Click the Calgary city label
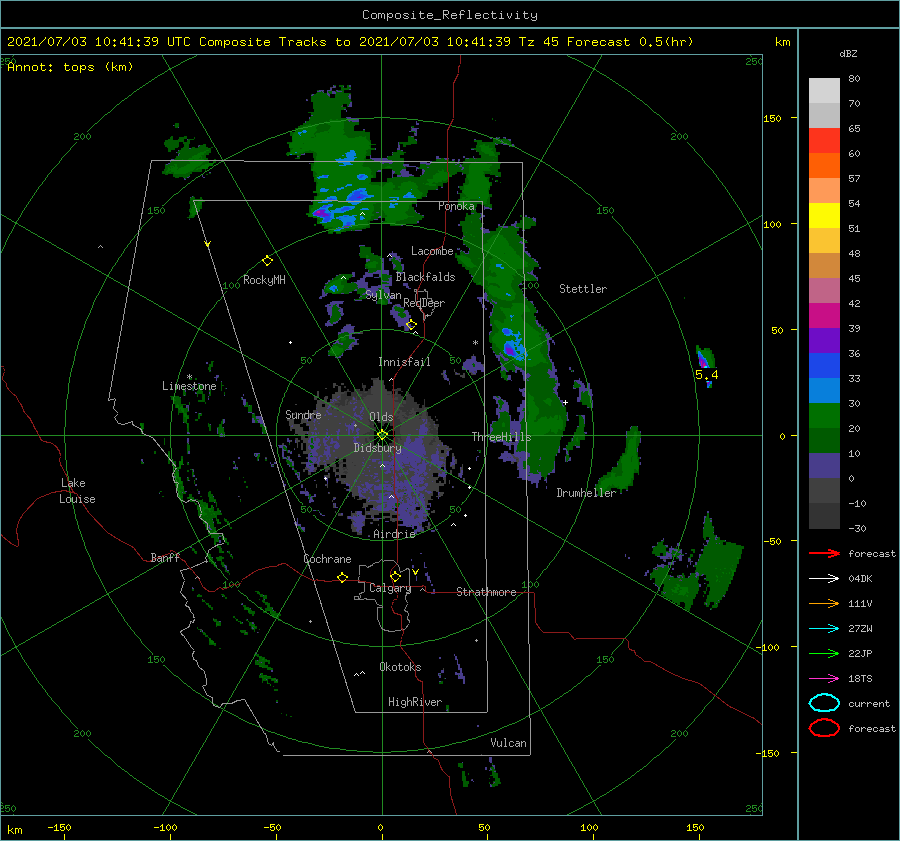This screenshot has height=841, width=900. point(390,588)
